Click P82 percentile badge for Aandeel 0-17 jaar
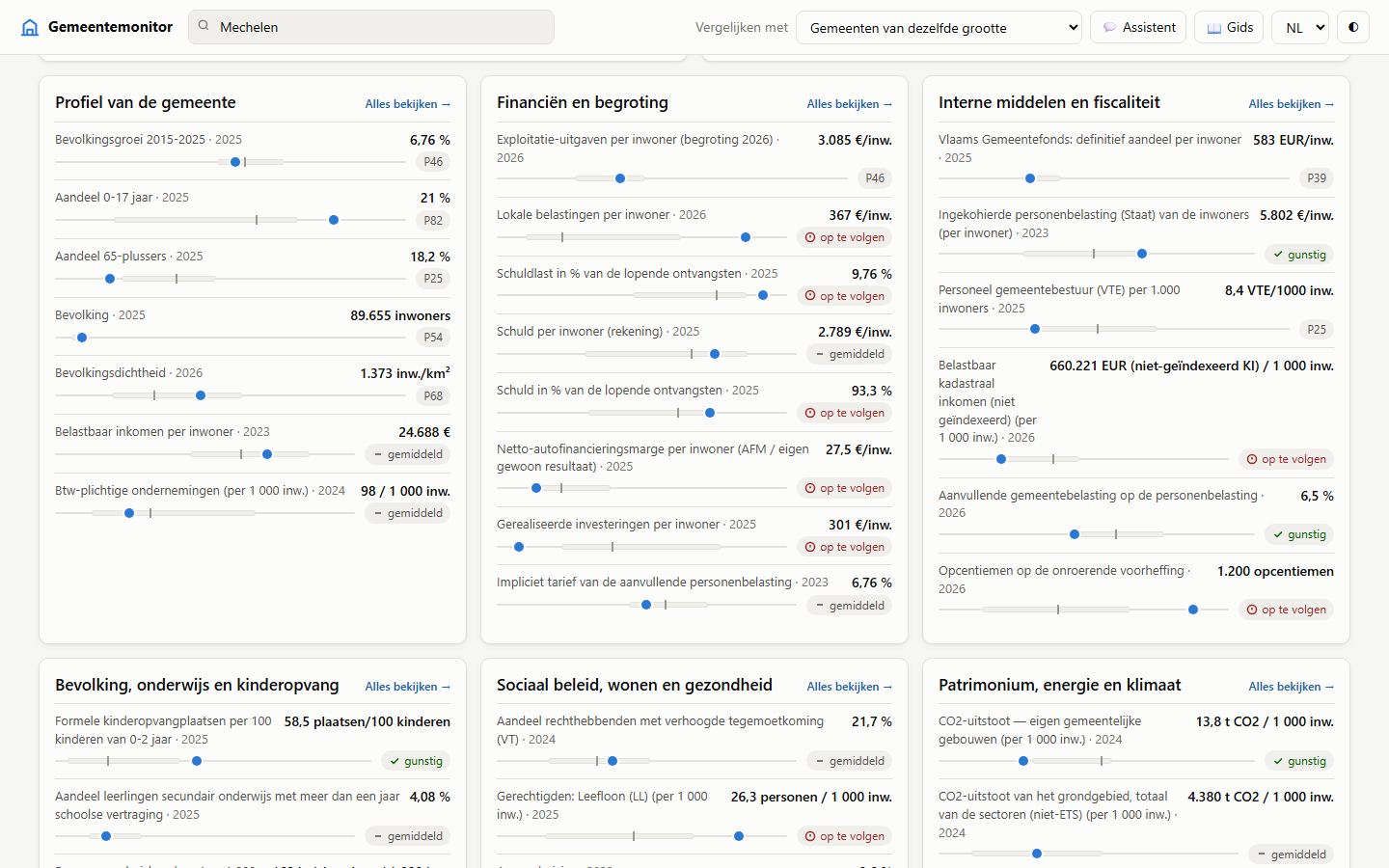 [433, 220]
